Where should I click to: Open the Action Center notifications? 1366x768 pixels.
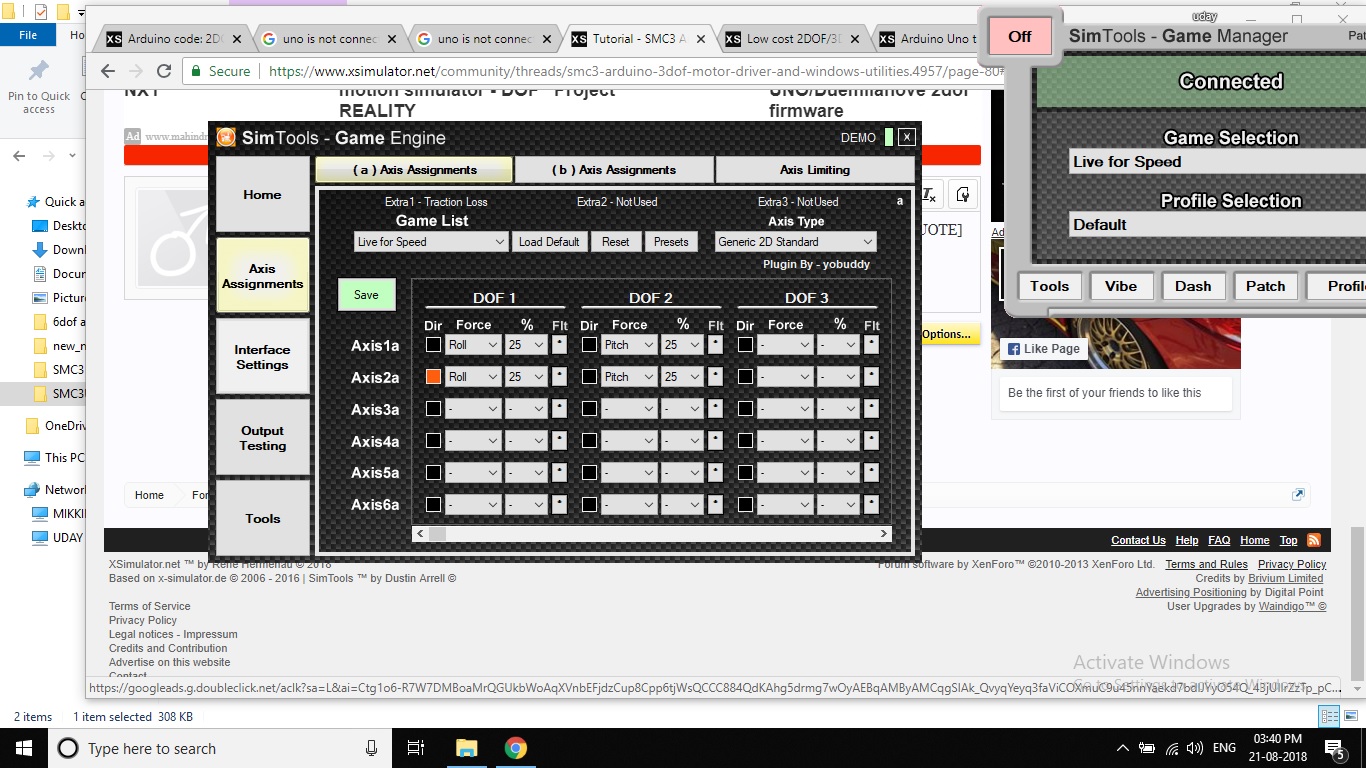1335,748
